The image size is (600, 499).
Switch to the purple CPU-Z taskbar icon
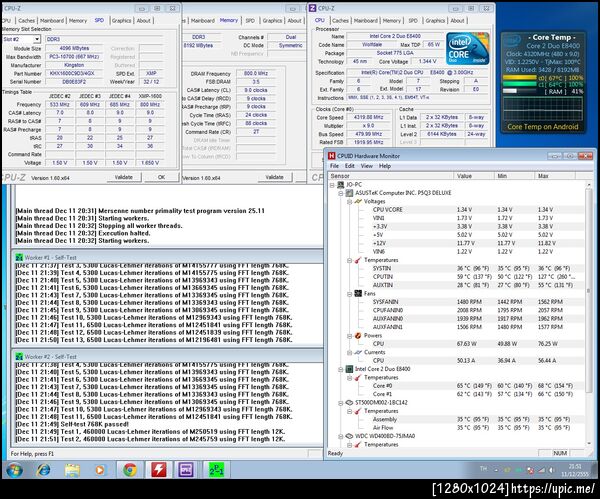(x=186, y=470)
